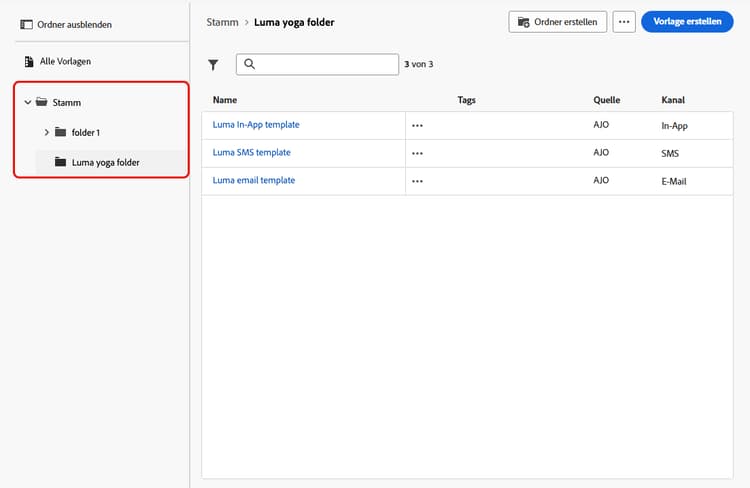
Task: Click the magnifier icon in search box
Action: pos(250,64)
